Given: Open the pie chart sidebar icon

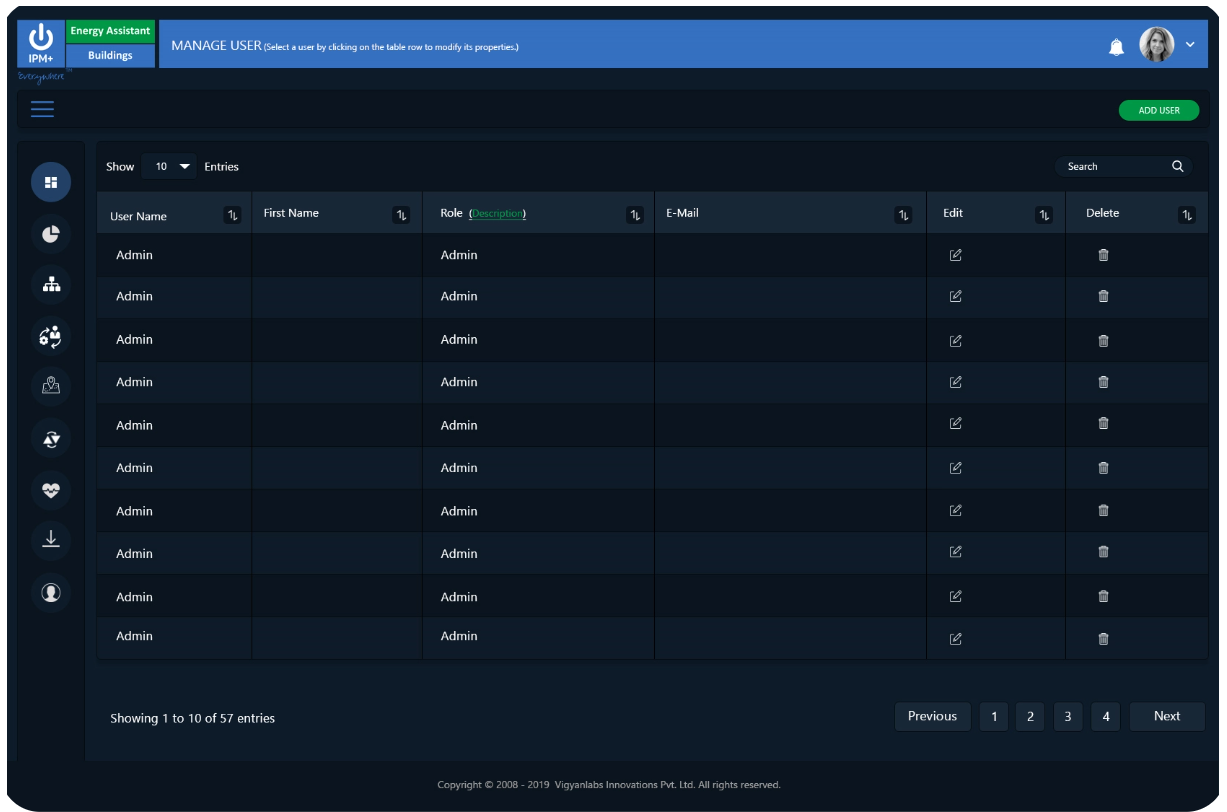Looking at the screenshot, I should pos(51,234).
